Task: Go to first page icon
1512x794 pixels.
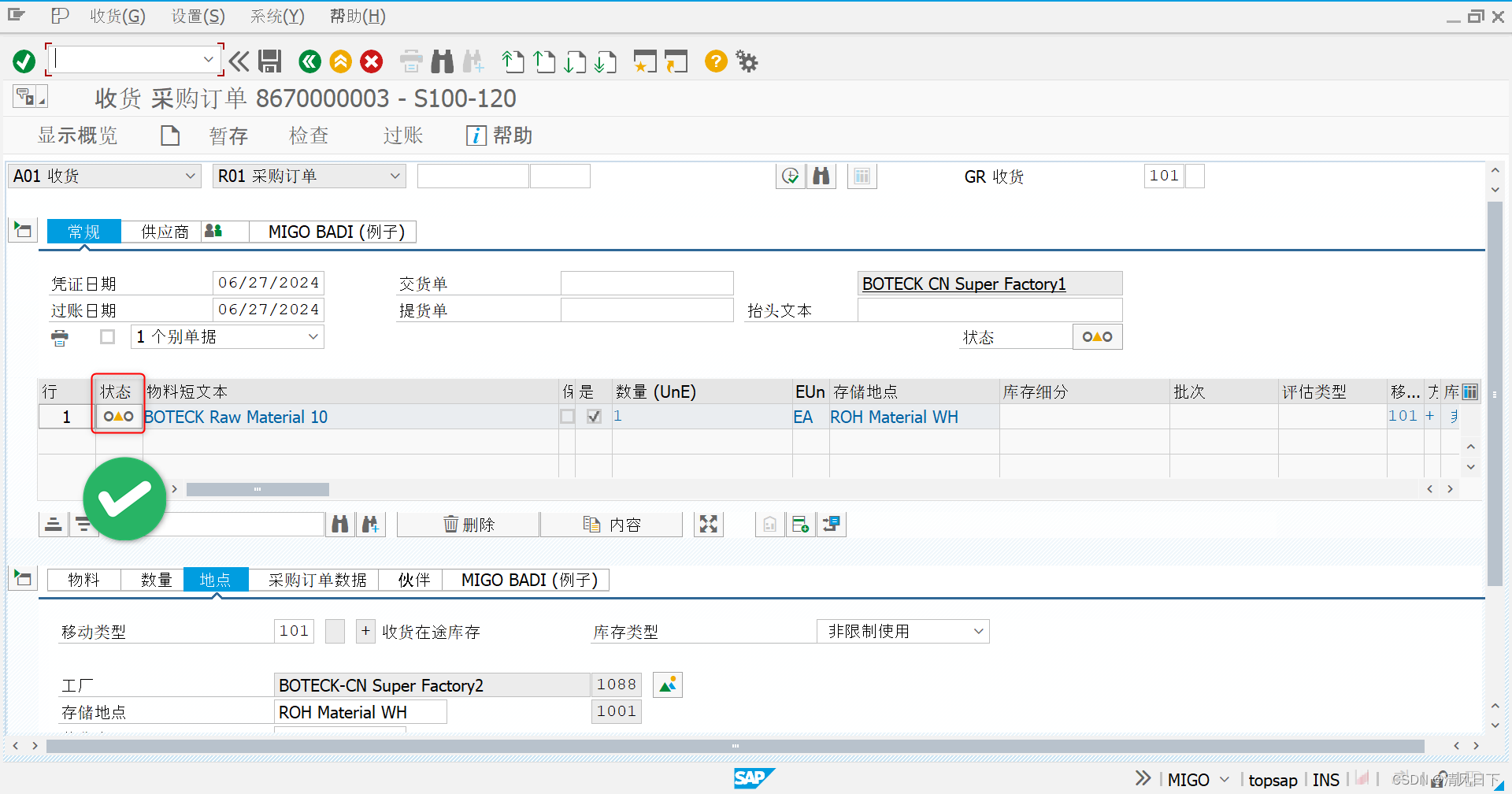Action: pyautogui.click(x=513, y=61)
